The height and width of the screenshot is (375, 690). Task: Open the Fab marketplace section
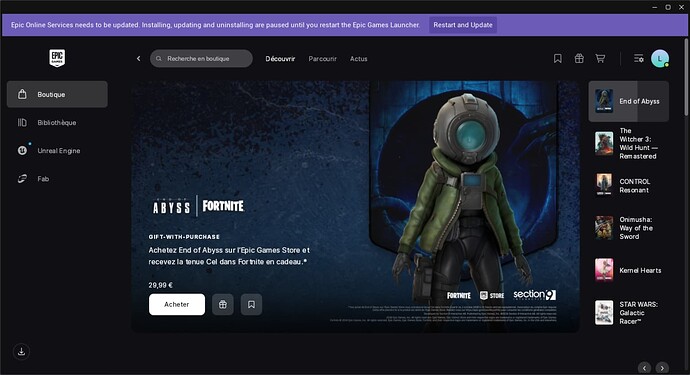point(57,179)
